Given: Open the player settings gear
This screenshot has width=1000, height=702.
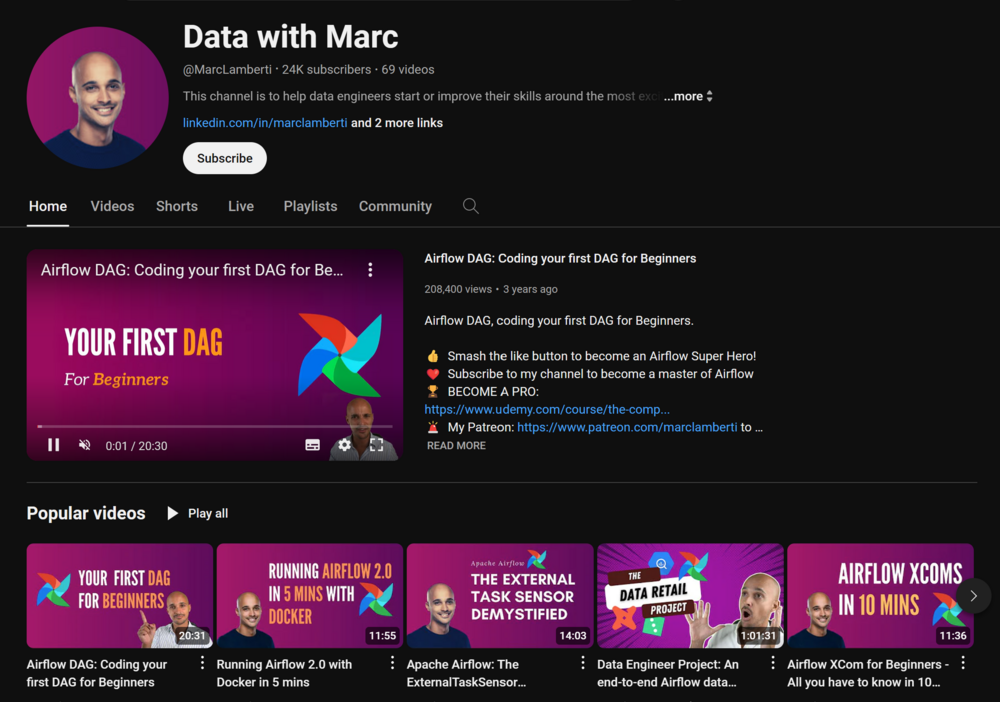Looking at the screenshot, I should tap(344, 445).
